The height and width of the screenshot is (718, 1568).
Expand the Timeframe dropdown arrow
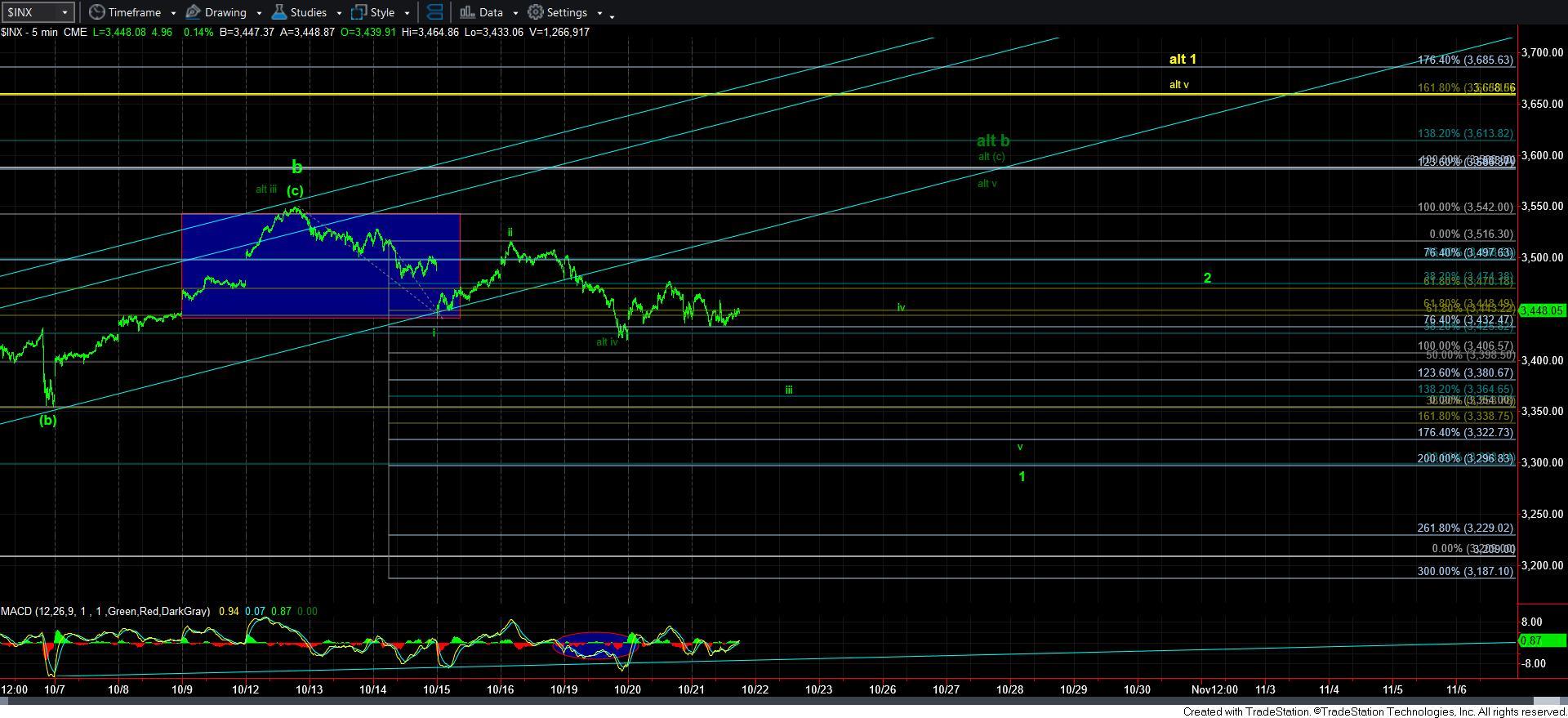point(173,13)
